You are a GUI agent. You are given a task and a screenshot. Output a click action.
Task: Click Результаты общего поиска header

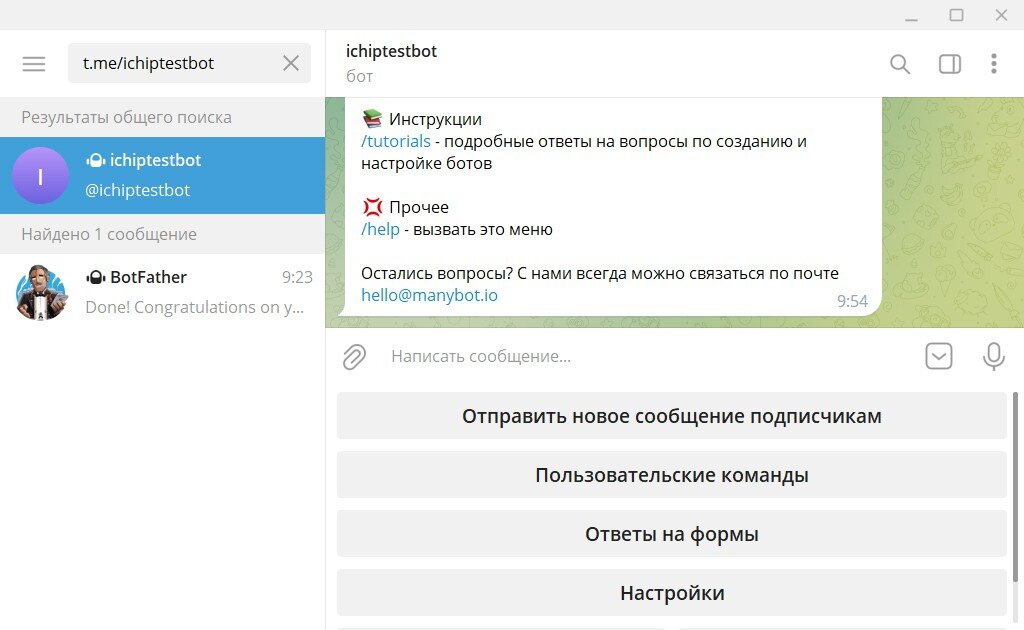click(x=126, y=118)
